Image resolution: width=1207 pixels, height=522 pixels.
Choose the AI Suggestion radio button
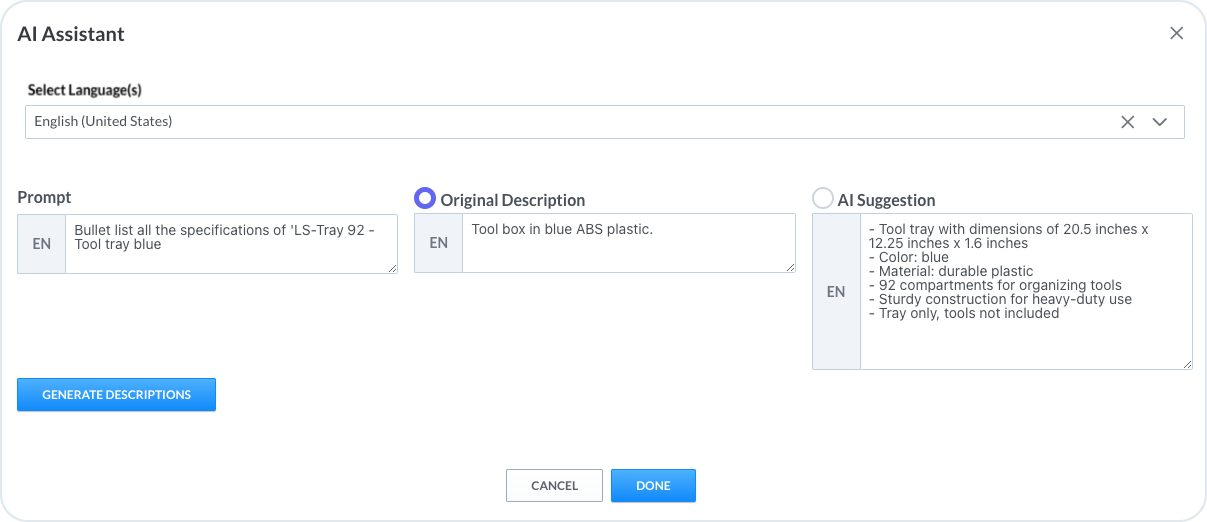(823, 199)
